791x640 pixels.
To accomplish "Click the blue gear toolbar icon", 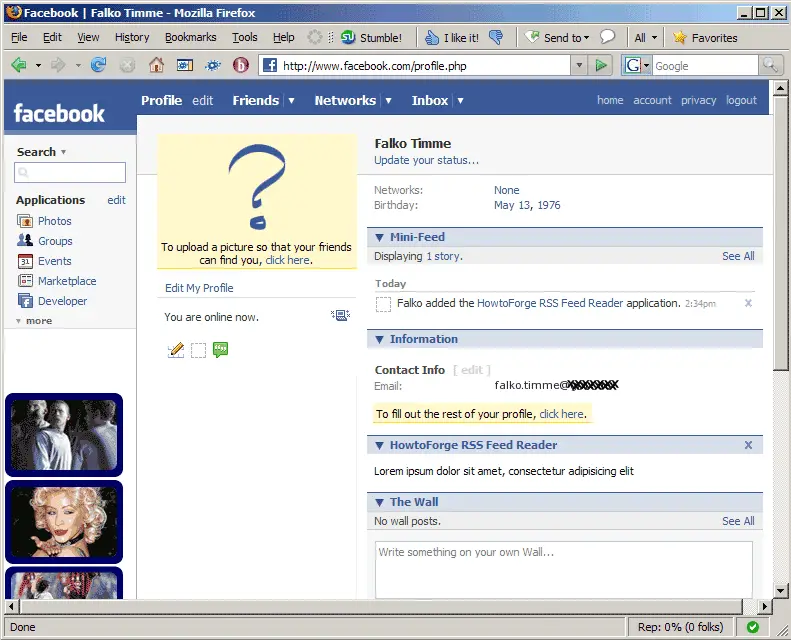I will click(213, 65).
